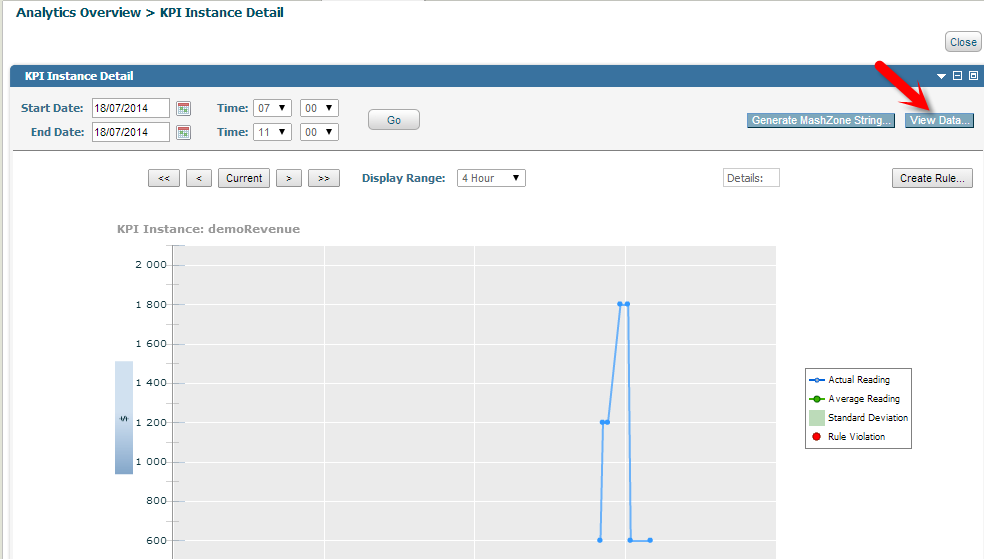Jump forward with the >> button
984x559 pixels.
click(x=323, y=178)
